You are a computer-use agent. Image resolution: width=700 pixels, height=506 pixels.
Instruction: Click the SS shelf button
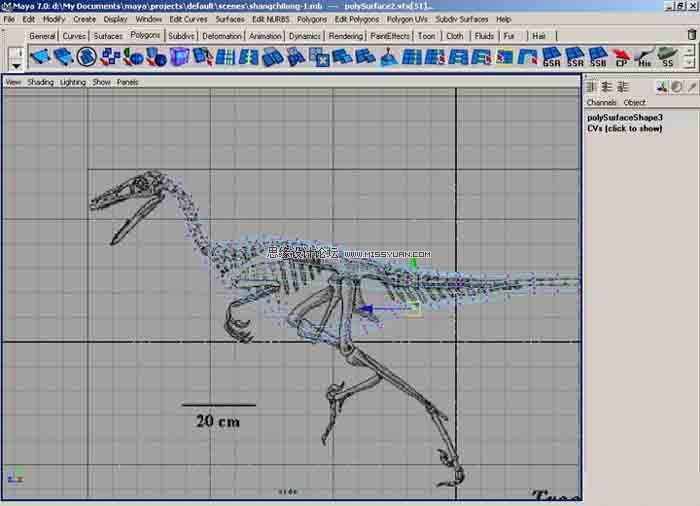pyautogui.click(x=667, y=57)
